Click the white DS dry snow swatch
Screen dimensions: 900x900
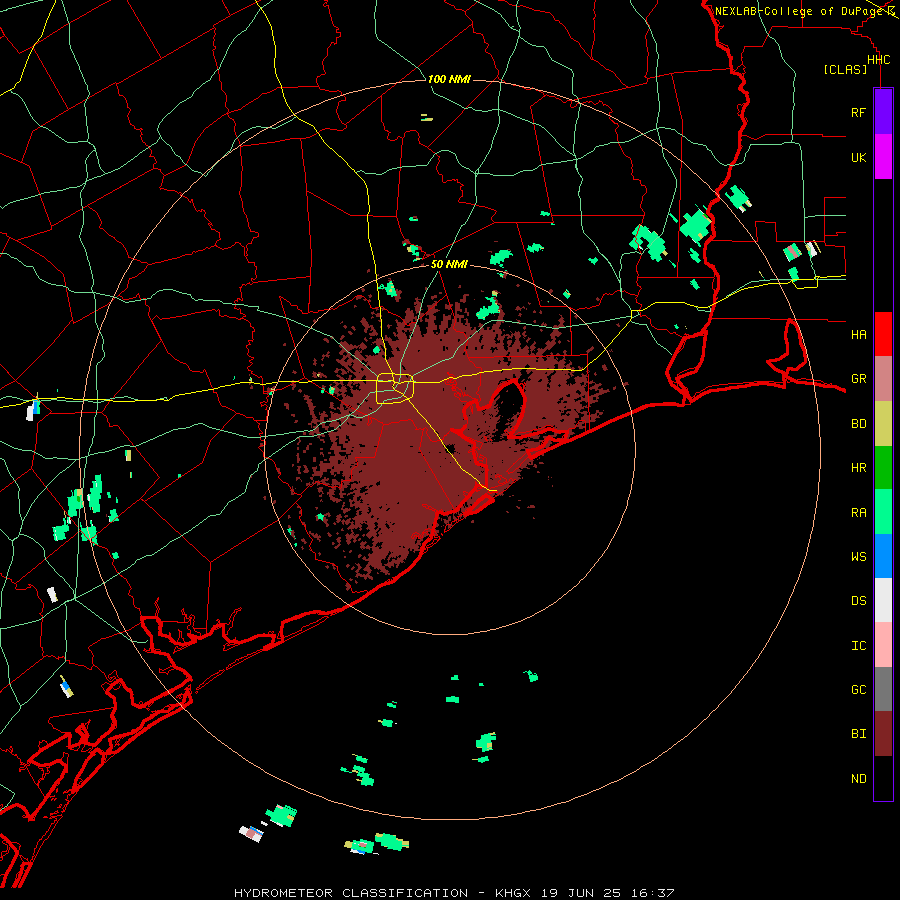[883, 600]
